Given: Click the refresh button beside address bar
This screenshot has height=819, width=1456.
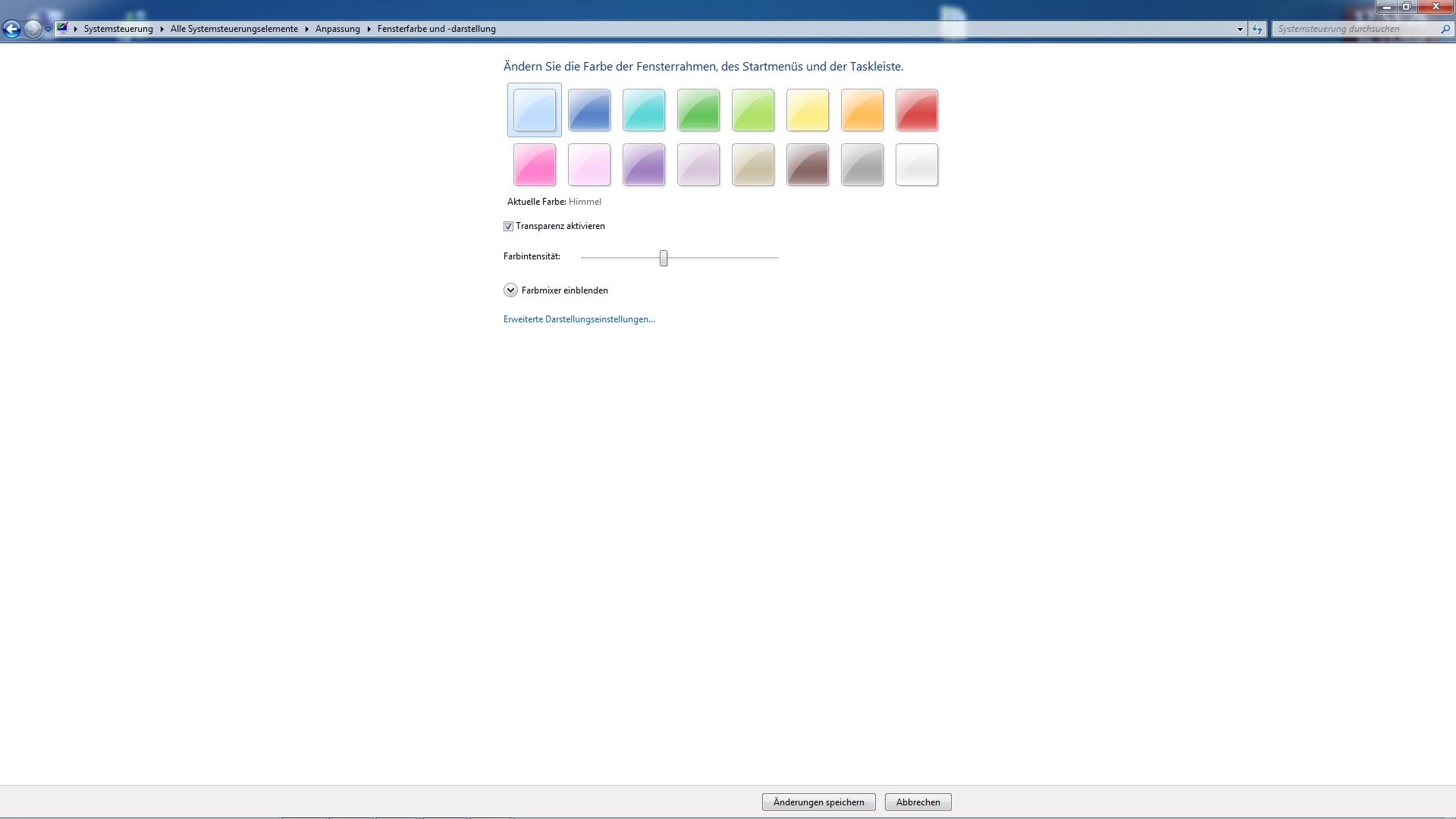Looking at the screenshot, I should [1257, 29].
